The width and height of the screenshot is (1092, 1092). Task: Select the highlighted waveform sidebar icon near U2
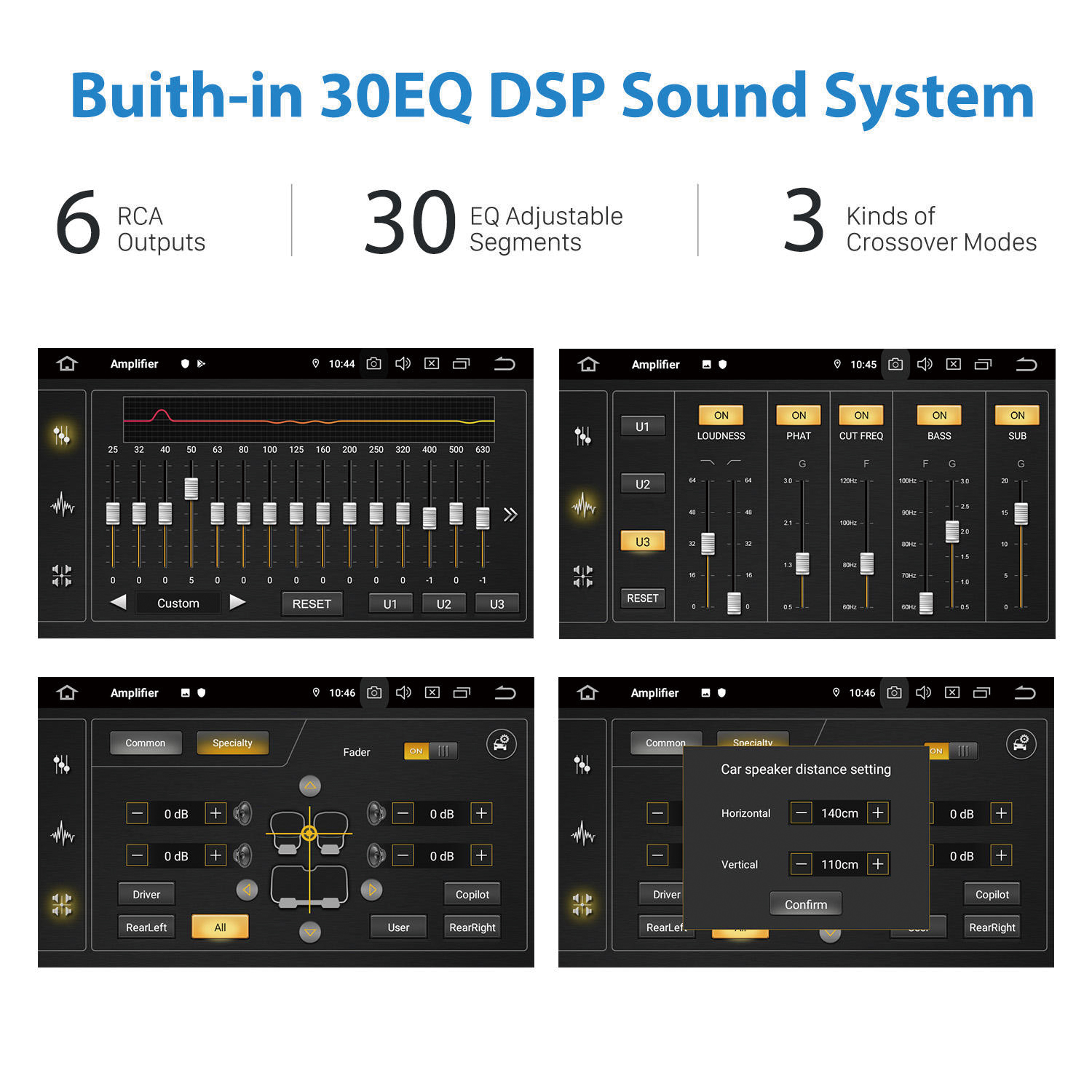583,505
